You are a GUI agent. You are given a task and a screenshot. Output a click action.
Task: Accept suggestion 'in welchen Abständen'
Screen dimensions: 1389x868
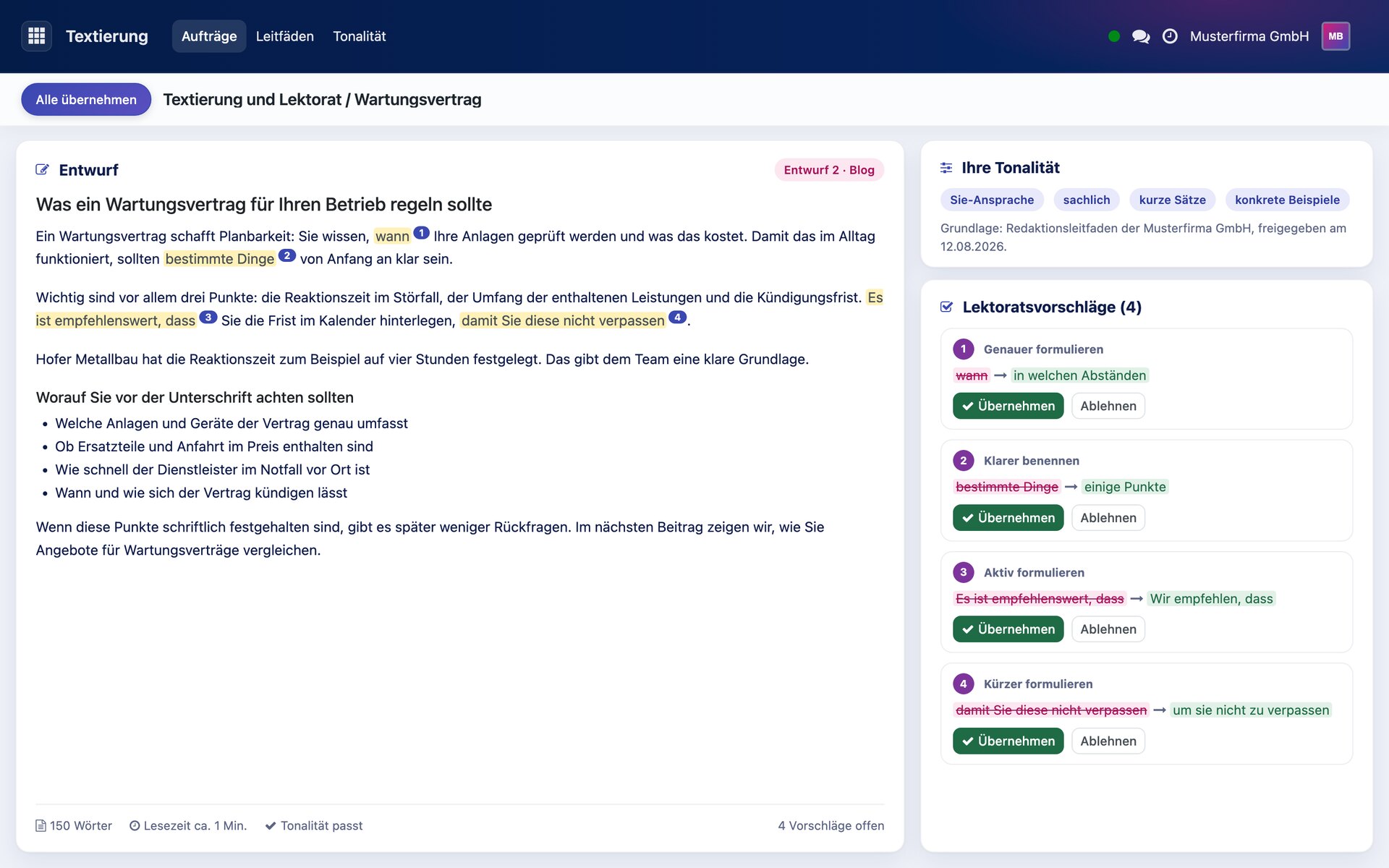[x=1008, y=406]
